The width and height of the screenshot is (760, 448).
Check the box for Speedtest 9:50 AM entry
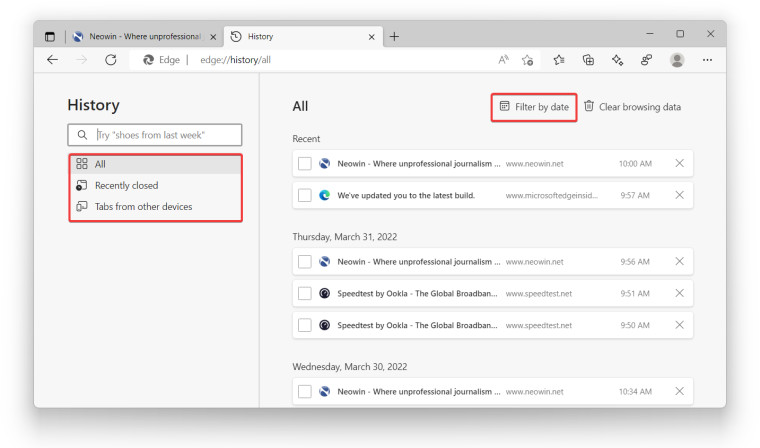304,325
